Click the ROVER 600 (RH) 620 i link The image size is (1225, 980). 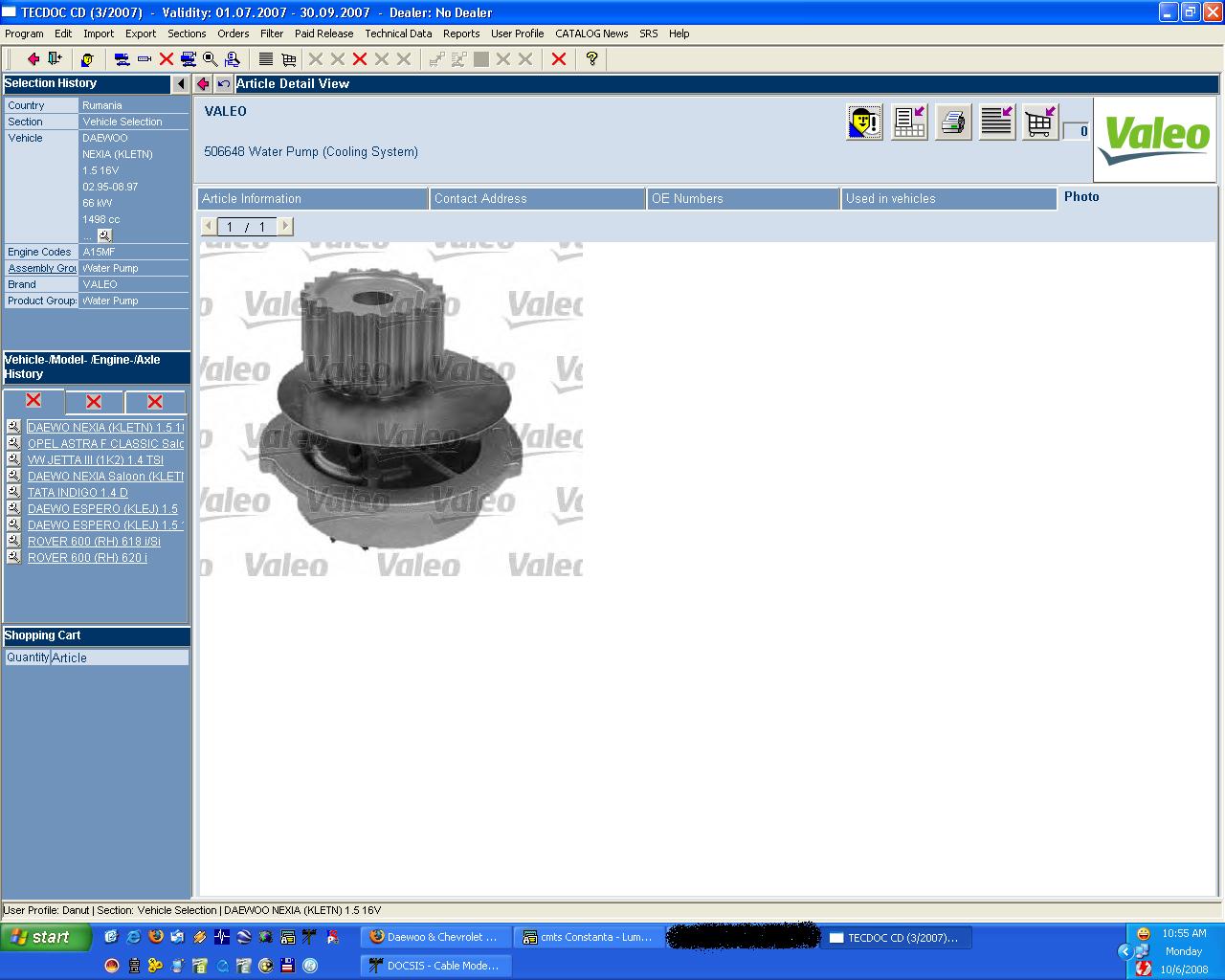(87, 558)
